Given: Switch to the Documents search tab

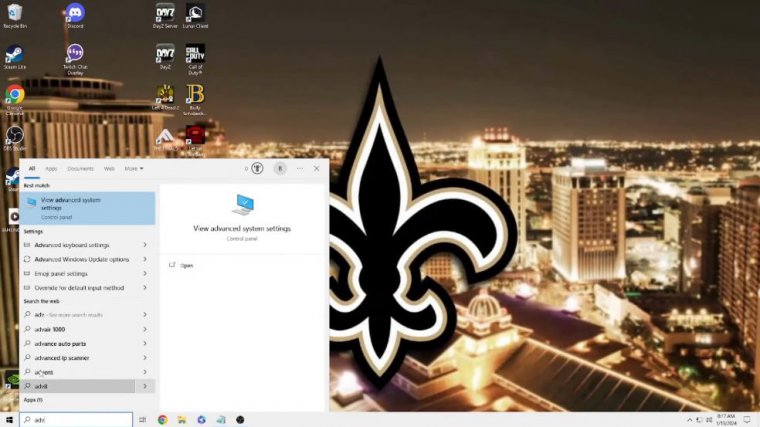Looking at the screenshot, I should (81, 169).
